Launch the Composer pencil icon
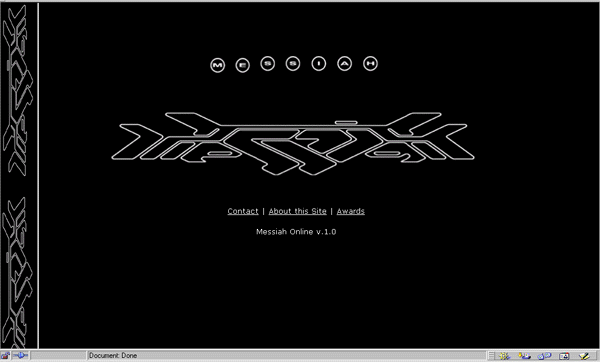The height and width of the screenshot is (362, 600). tap(584, 356)
